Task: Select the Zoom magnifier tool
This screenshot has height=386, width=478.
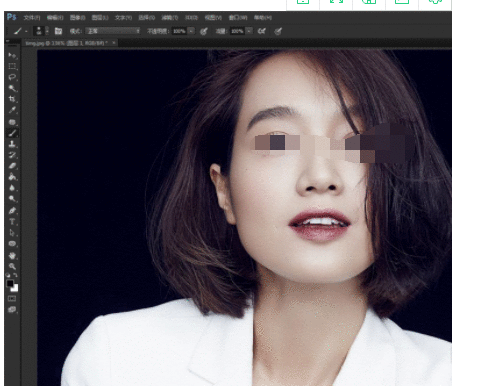Action: (x=12, y=266)
